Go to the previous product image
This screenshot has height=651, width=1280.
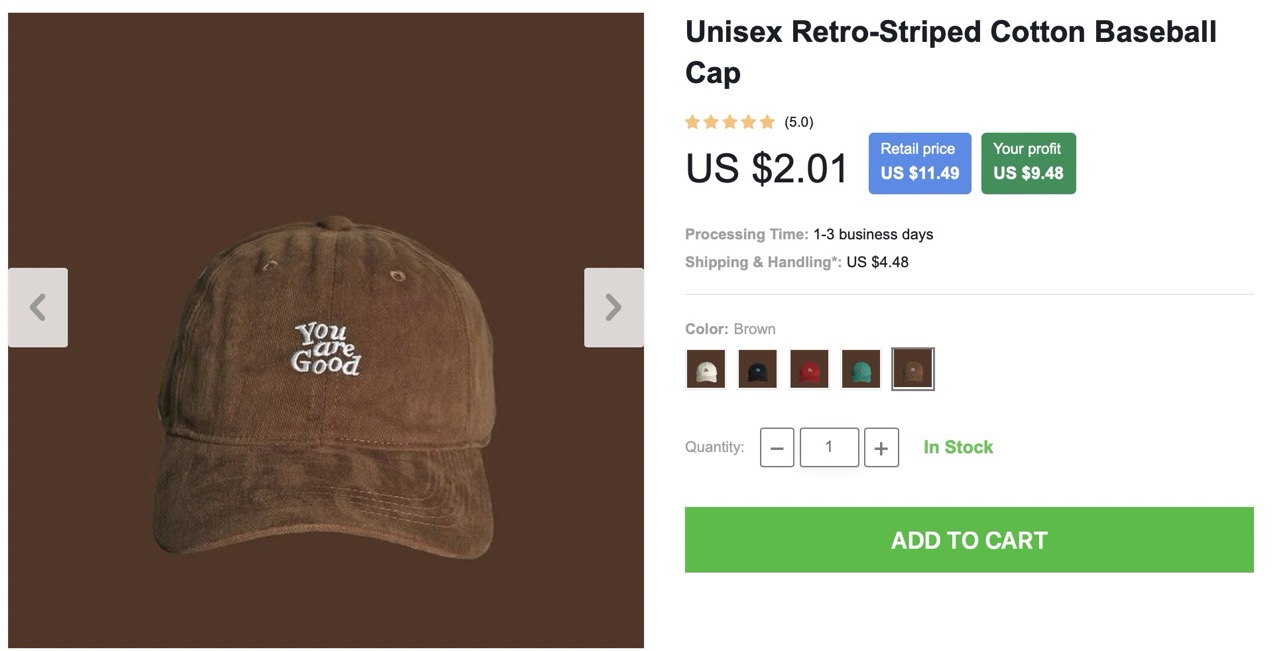click(38, 307)
